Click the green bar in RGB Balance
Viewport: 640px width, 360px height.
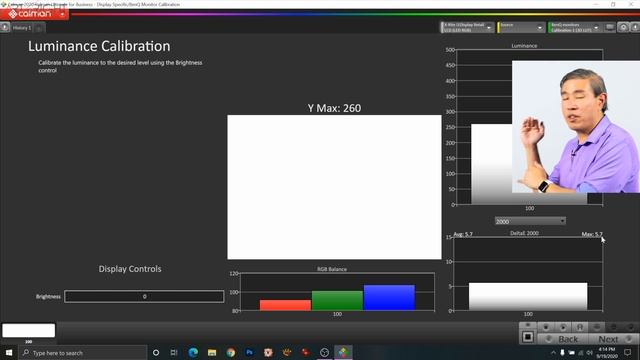click(x=337, y=300)
